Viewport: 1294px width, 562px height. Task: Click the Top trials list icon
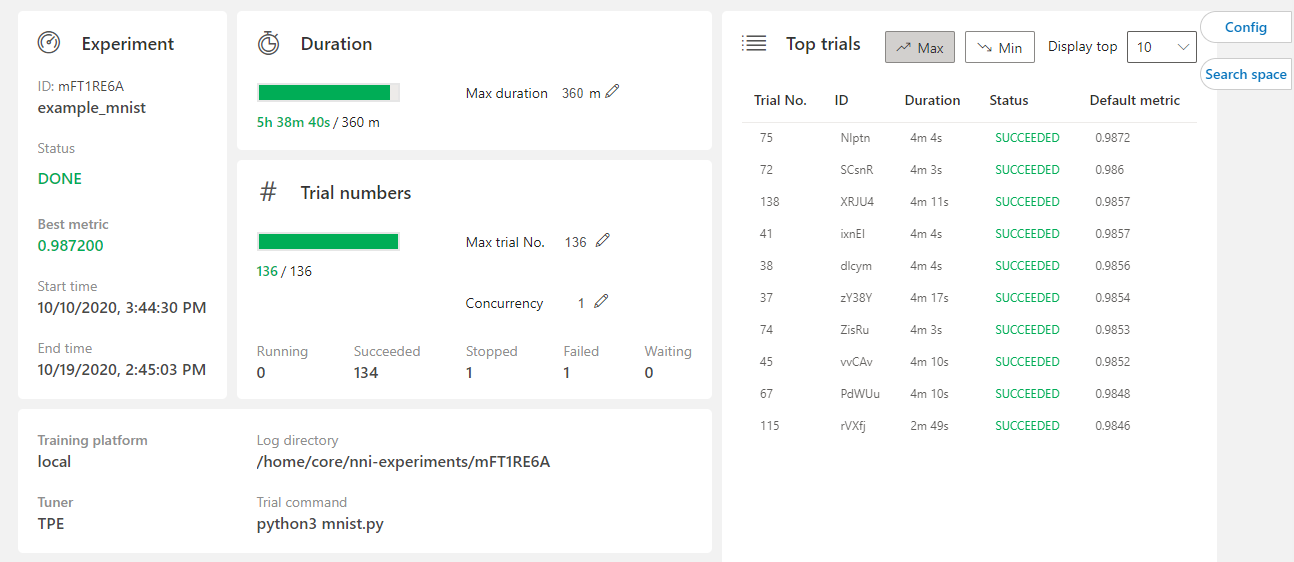753,43
